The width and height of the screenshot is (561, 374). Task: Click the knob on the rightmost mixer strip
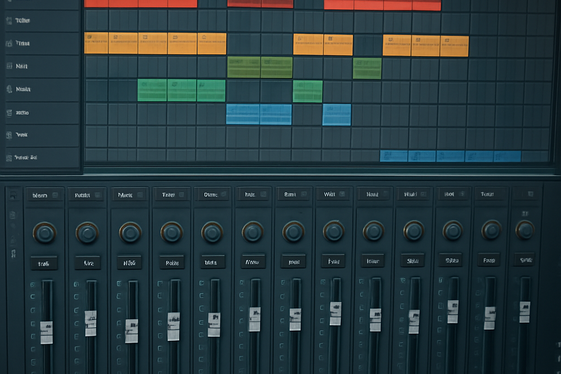[x=525, y=230]
